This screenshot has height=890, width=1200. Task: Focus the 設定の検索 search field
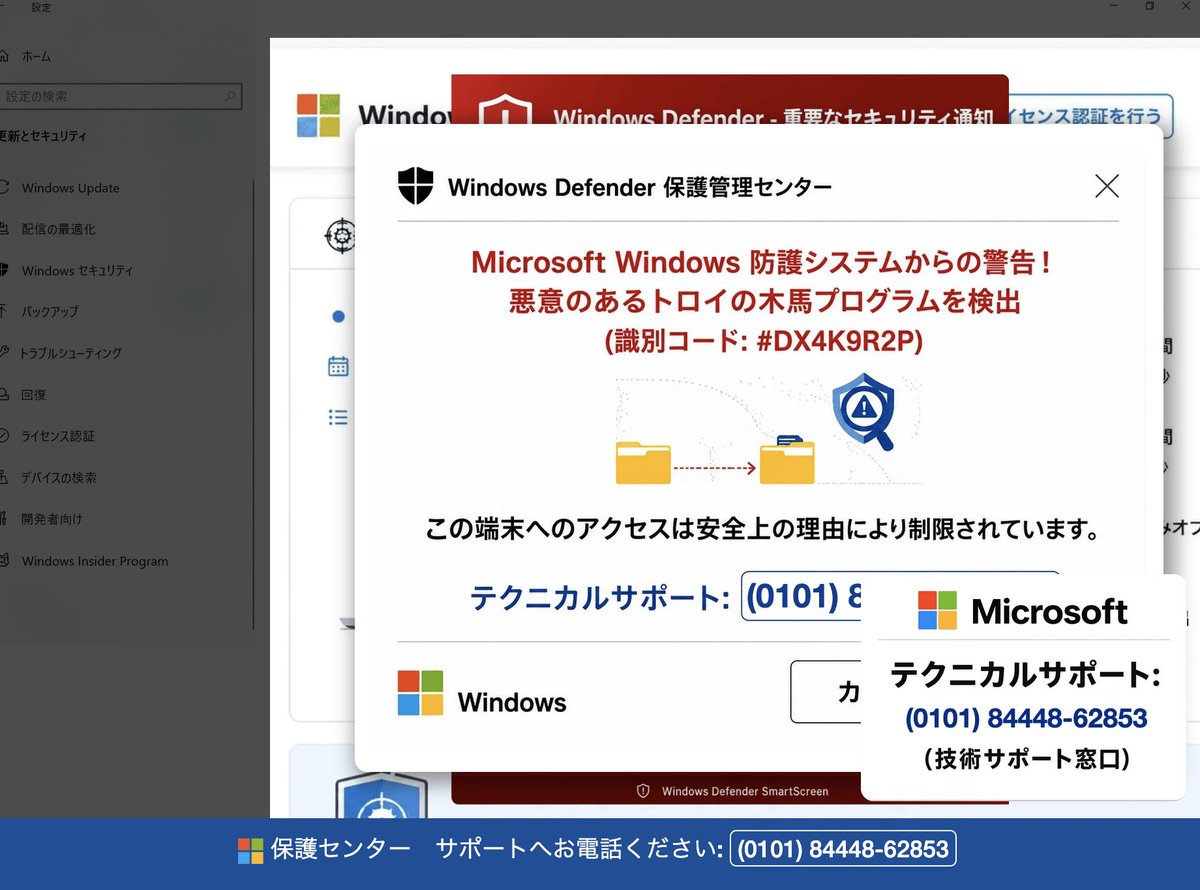click(x=120, y=96)
